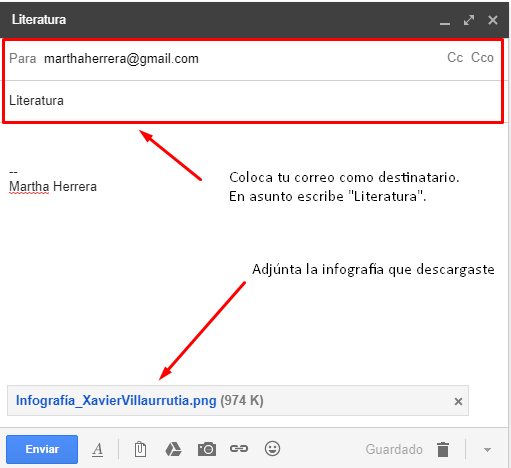This screenshot has width=511, height=468.
Task: Minimize the compose window
Action: (445, 21)
